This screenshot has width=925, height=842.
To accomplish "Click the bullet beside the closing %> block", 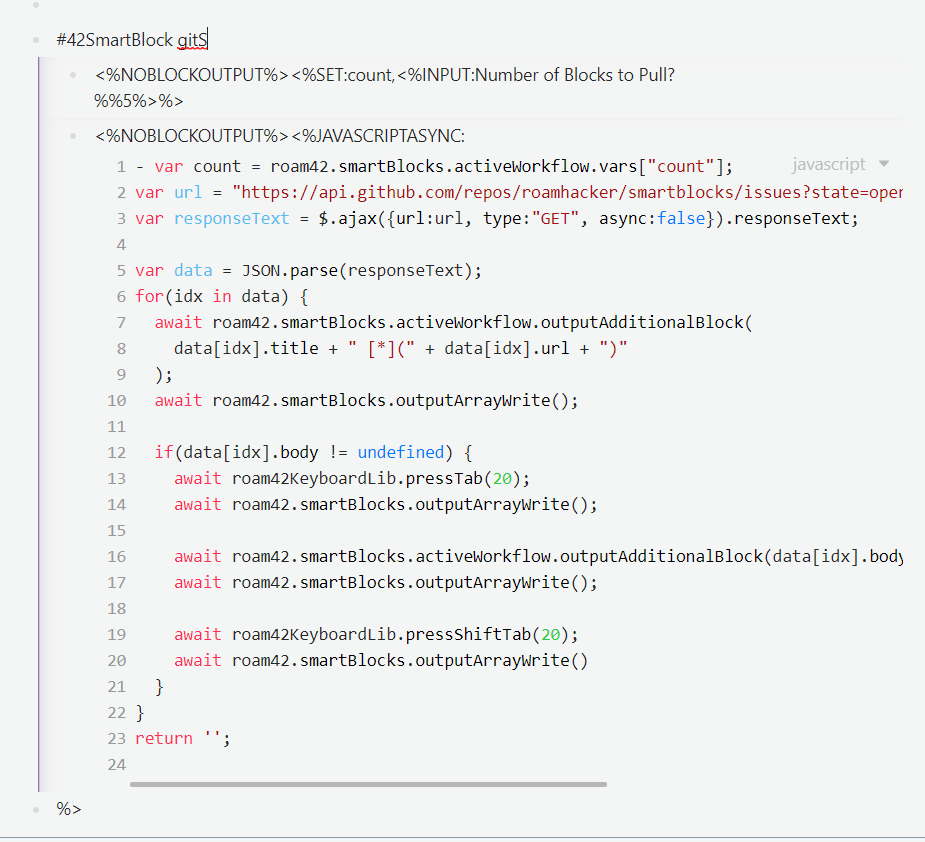I will tap(36, 809).
